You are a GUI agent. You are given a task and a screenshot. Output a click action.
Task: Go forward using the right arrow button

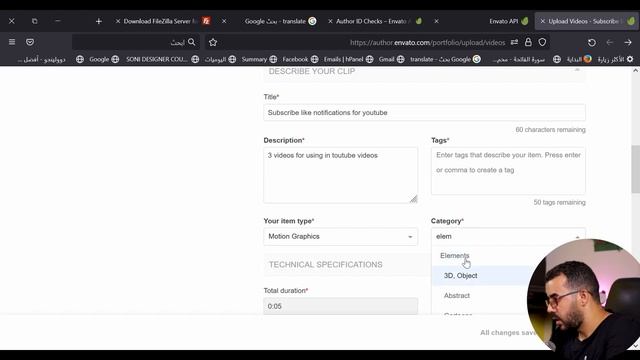click(x=628, y=42)
